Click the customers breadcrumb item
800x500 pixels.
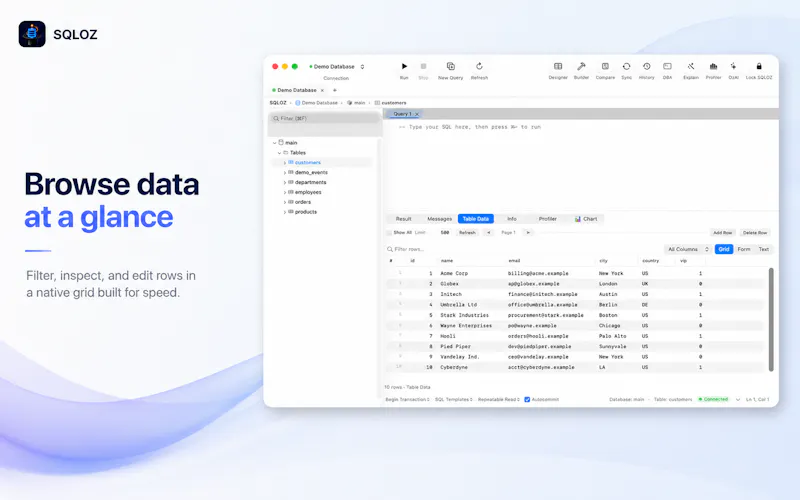pyautogui.click(x=391, y=103)
